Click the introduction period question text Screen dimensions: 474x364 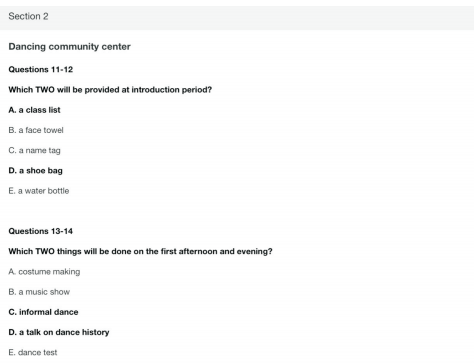pos(110,90)
